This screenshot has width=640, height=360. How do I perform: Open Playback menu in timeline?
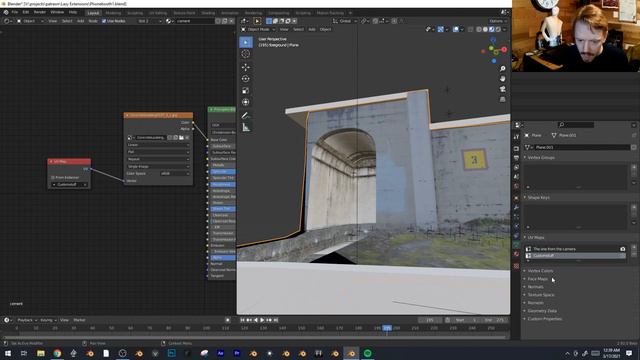point(27,320)
